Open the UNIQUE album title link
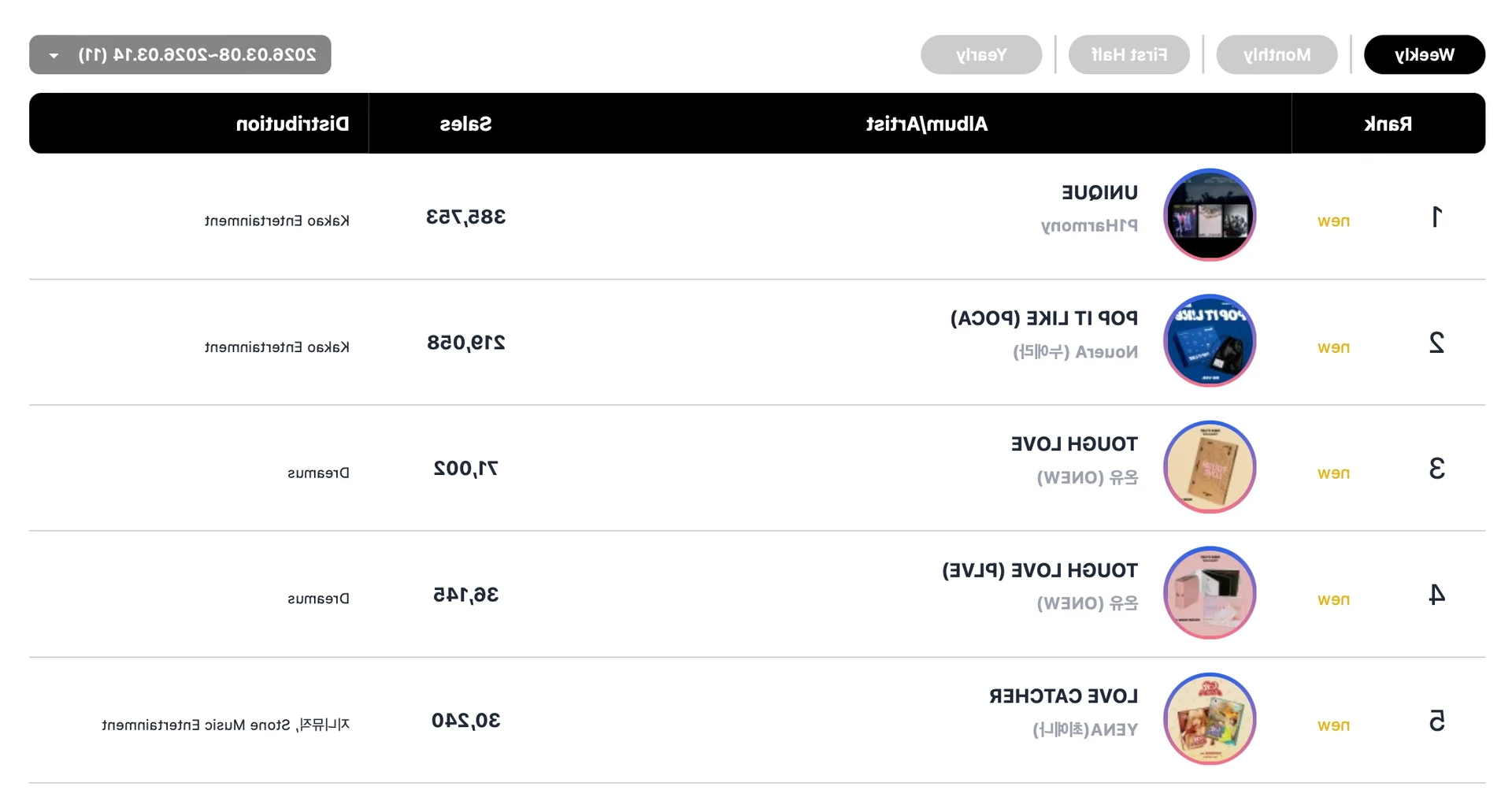Image resolution: width=1512 pixels, height=790 pixels. pos(1099,192)
